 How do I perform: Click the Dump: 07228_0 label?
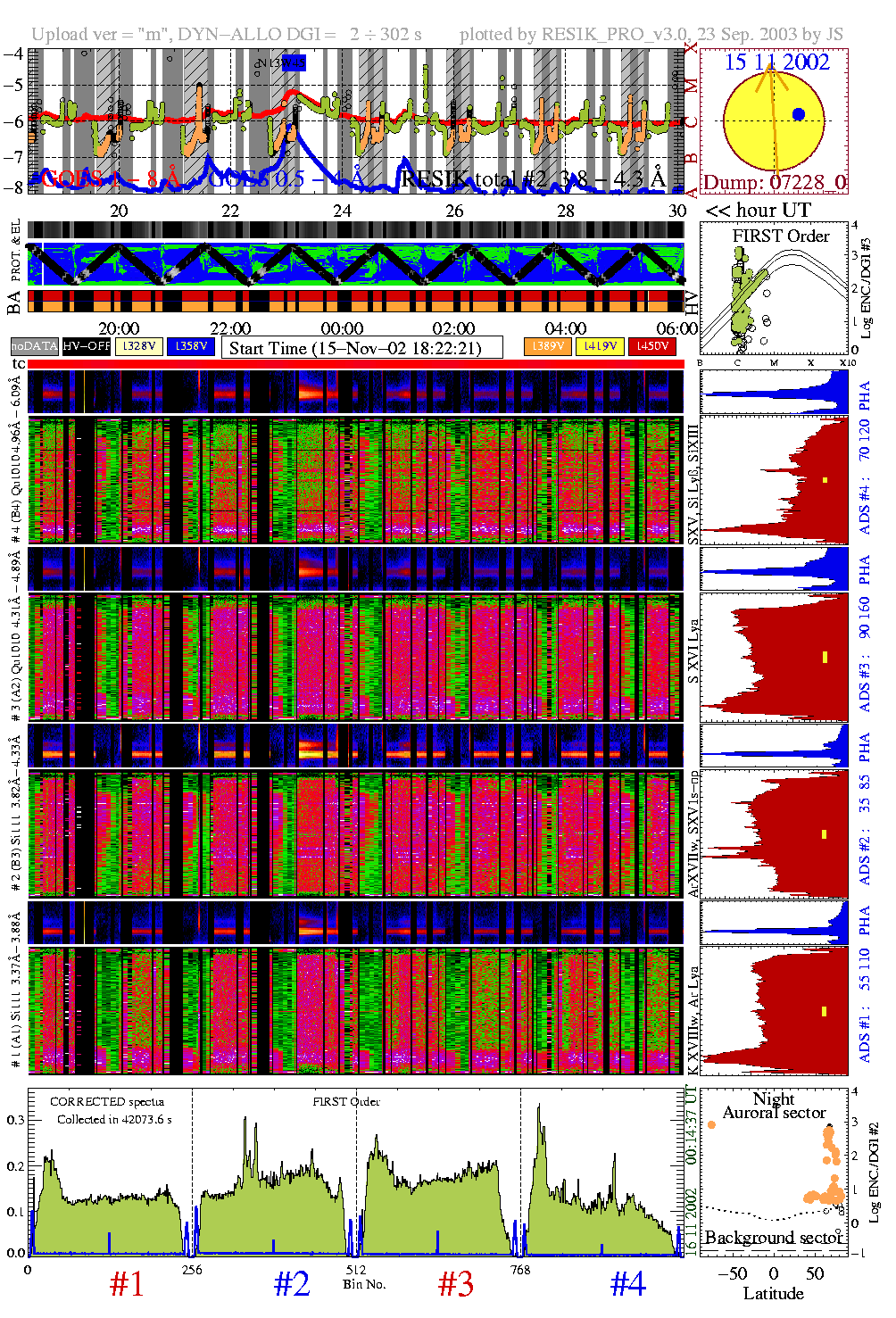[774, 182]
